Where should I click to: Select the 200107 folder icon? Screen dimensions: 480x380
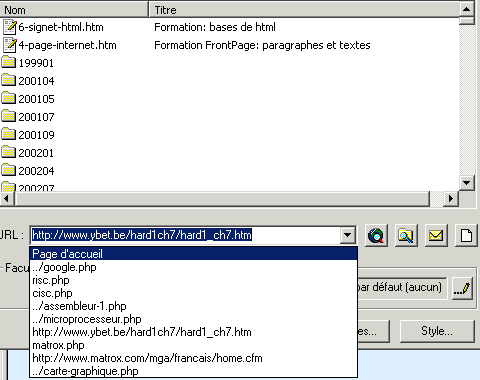click(x=9, y=116)
